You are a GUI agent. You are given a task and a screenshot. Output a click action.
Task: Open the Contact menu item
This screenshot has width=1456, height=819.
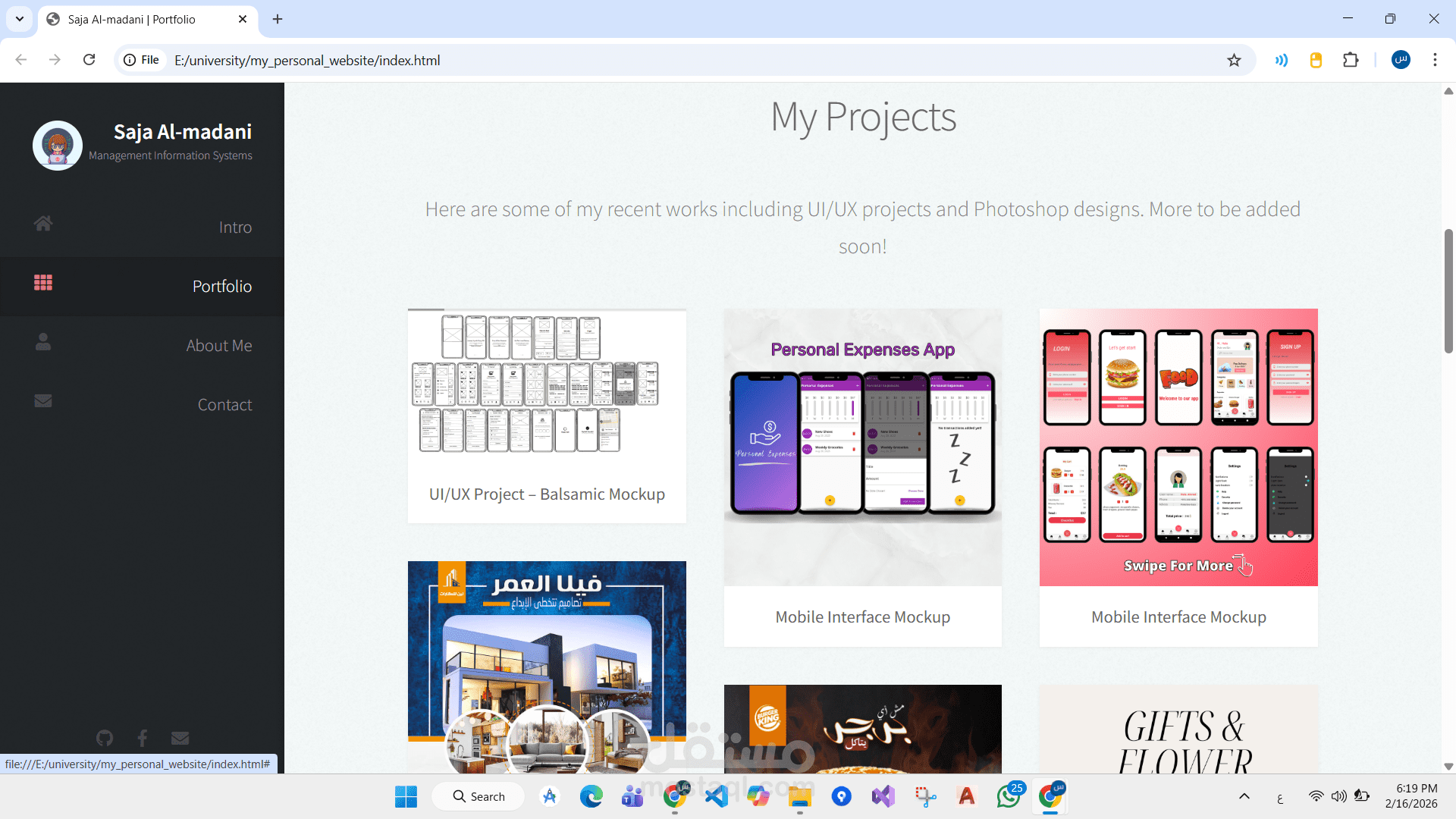pos(224,405)
